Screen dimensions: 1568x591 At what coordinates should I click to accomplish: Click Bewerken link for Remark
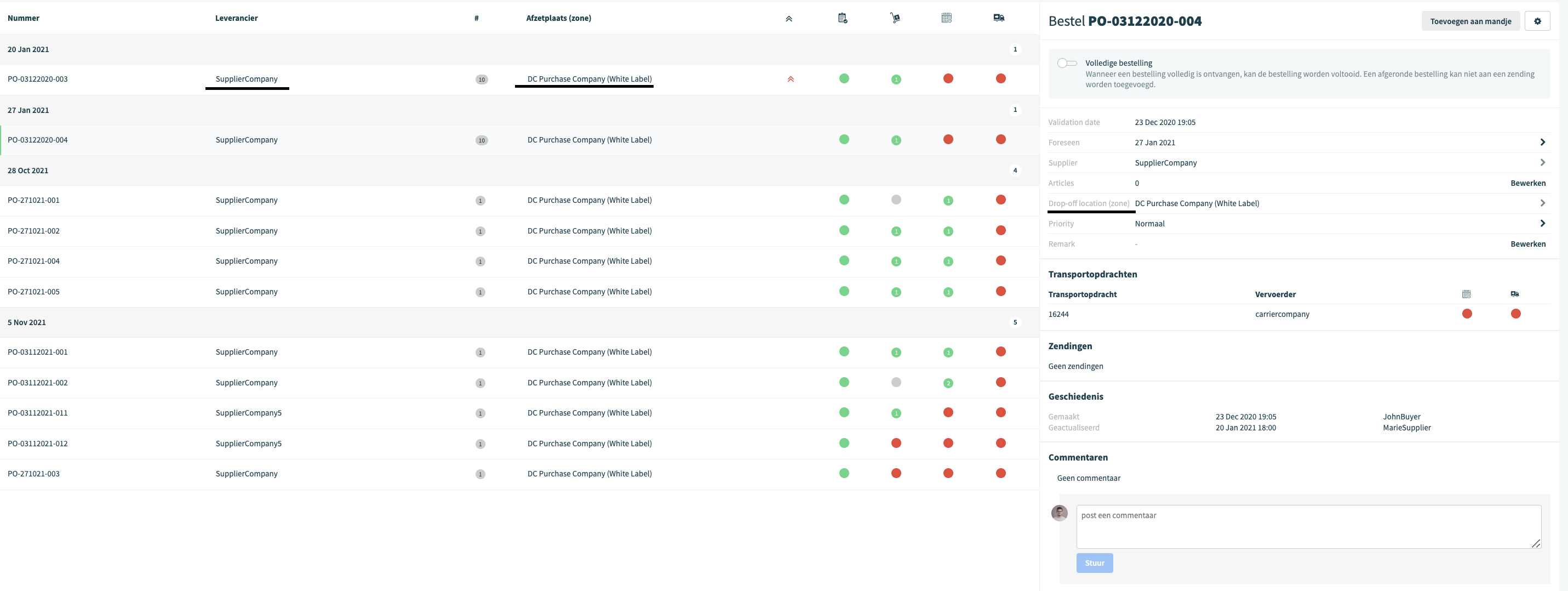(x=1528, y=245)
